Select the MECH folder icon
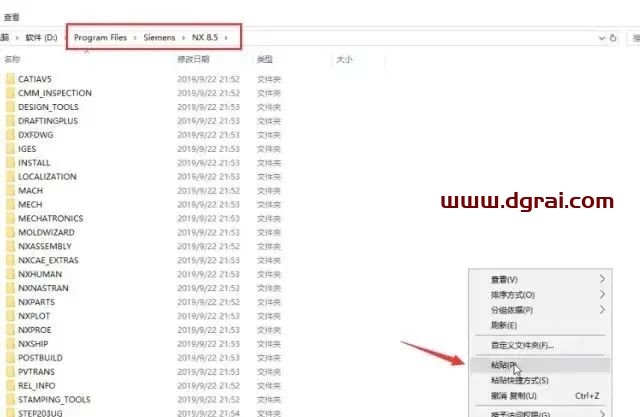Screen dimensions: 640x417 [11, 204]
